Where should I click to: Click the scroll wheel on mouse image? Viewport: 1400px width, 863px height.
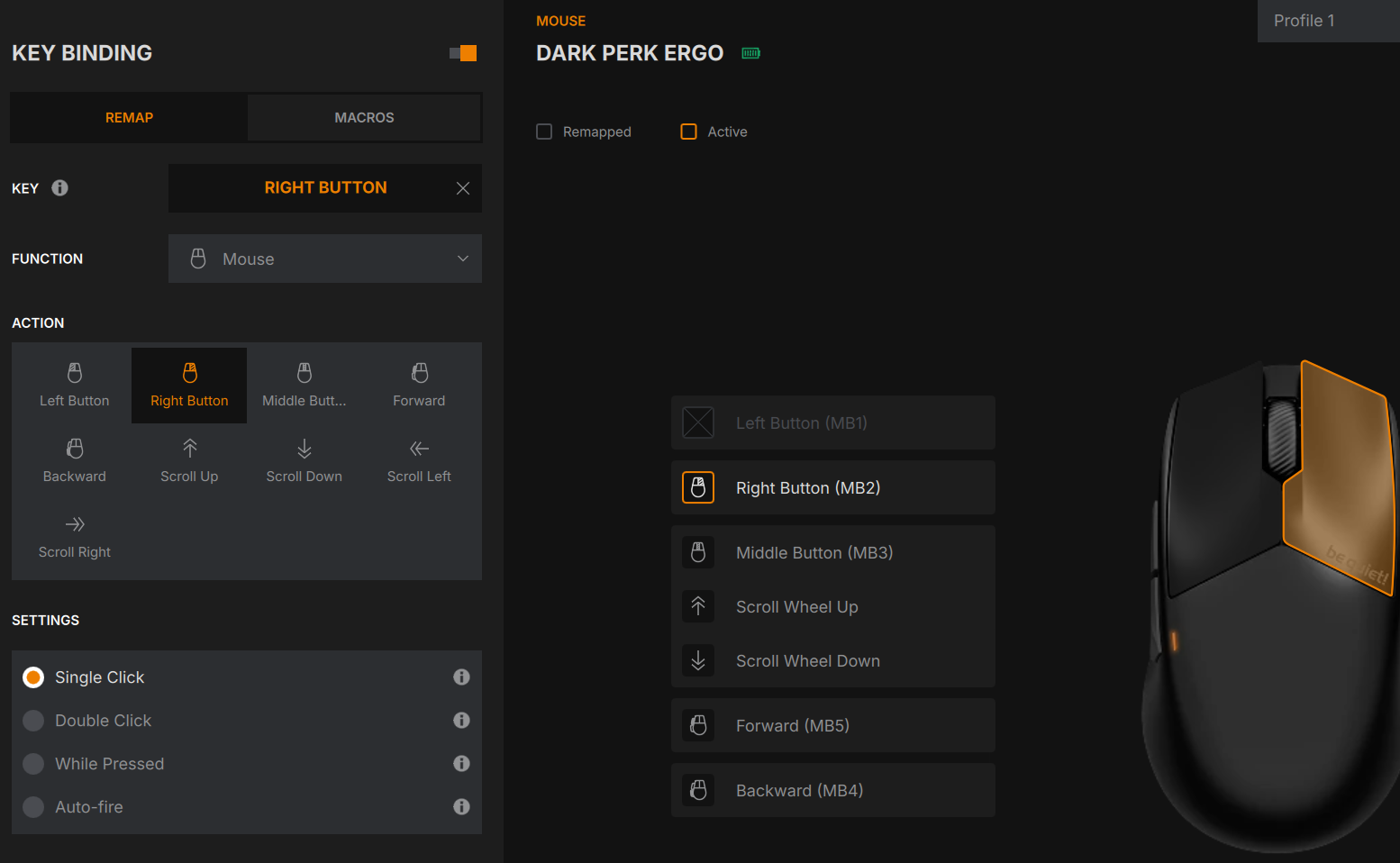[x=1282, y=437]
